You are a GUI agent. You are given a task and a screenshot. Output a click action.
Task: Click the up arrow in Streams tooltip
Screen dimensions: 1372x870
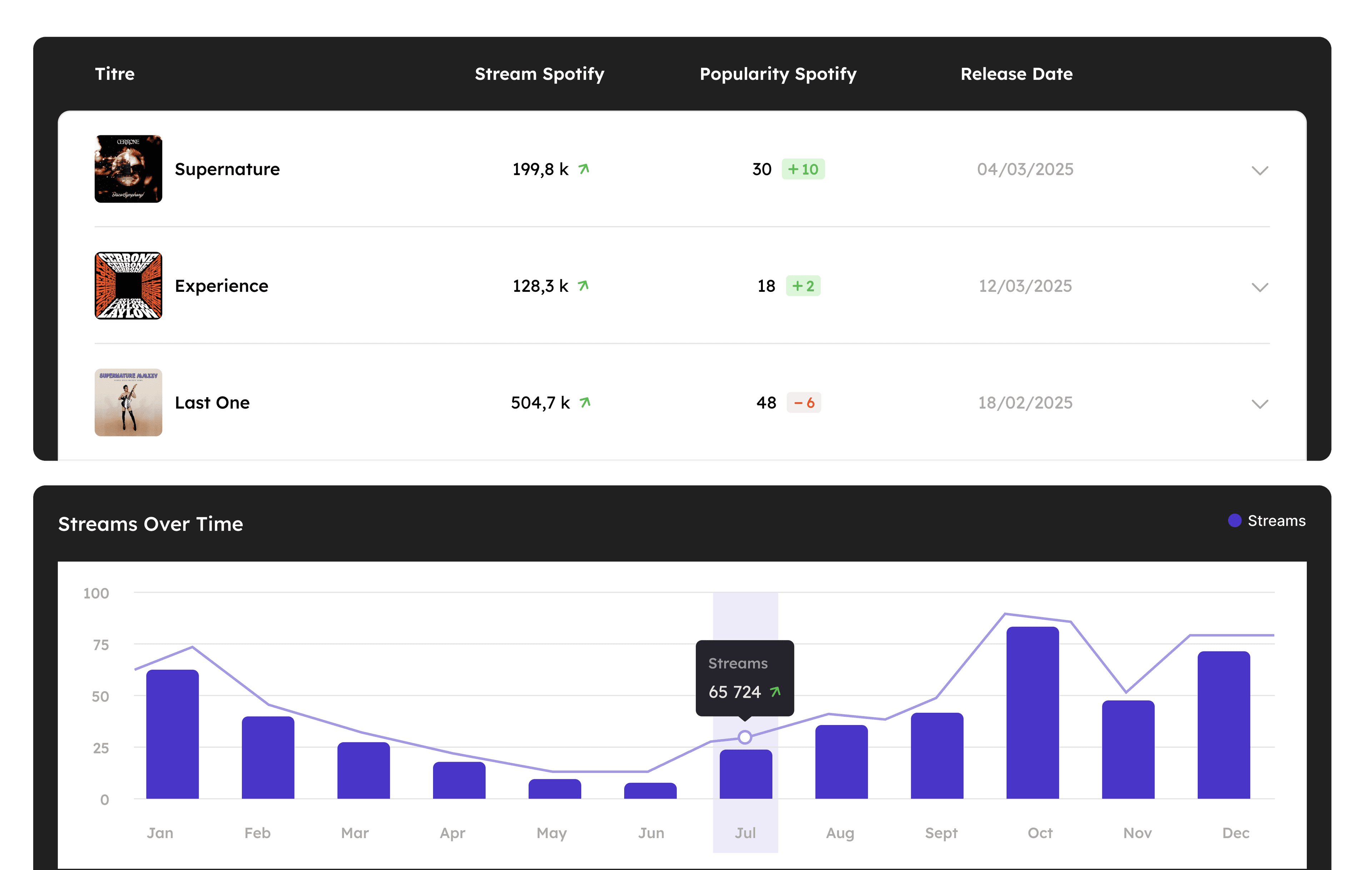click(x=775, y=691)
